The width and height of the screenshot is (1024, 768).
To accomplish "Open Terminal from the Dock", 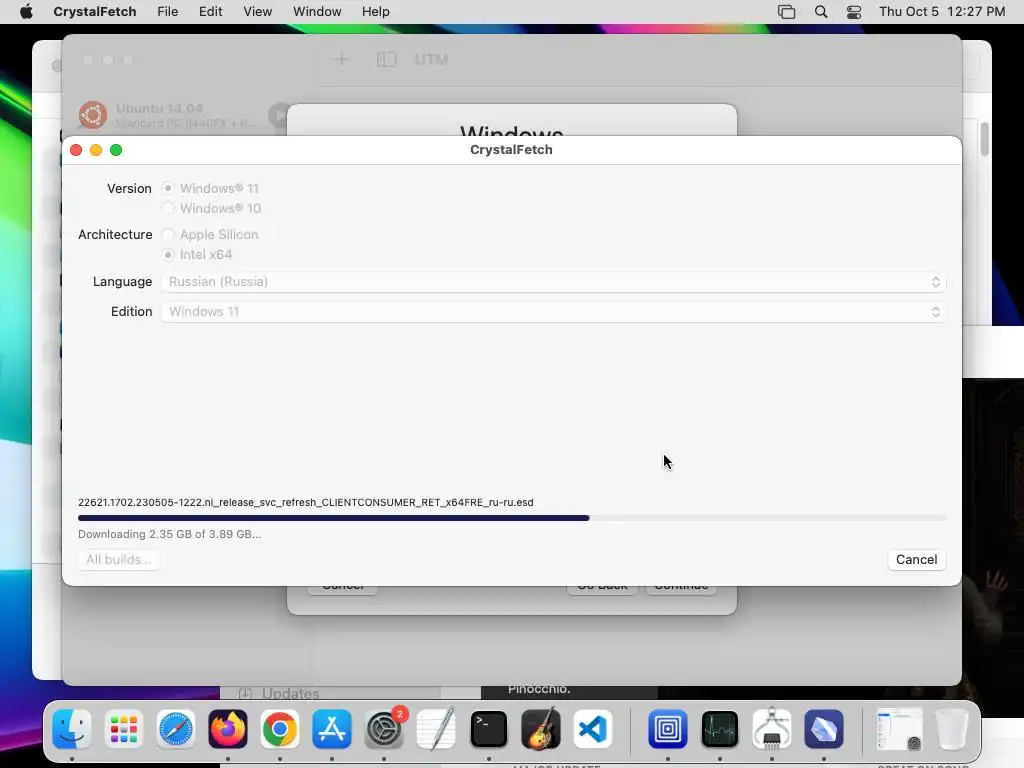I will pyautogui.click(x=488, y=729).
